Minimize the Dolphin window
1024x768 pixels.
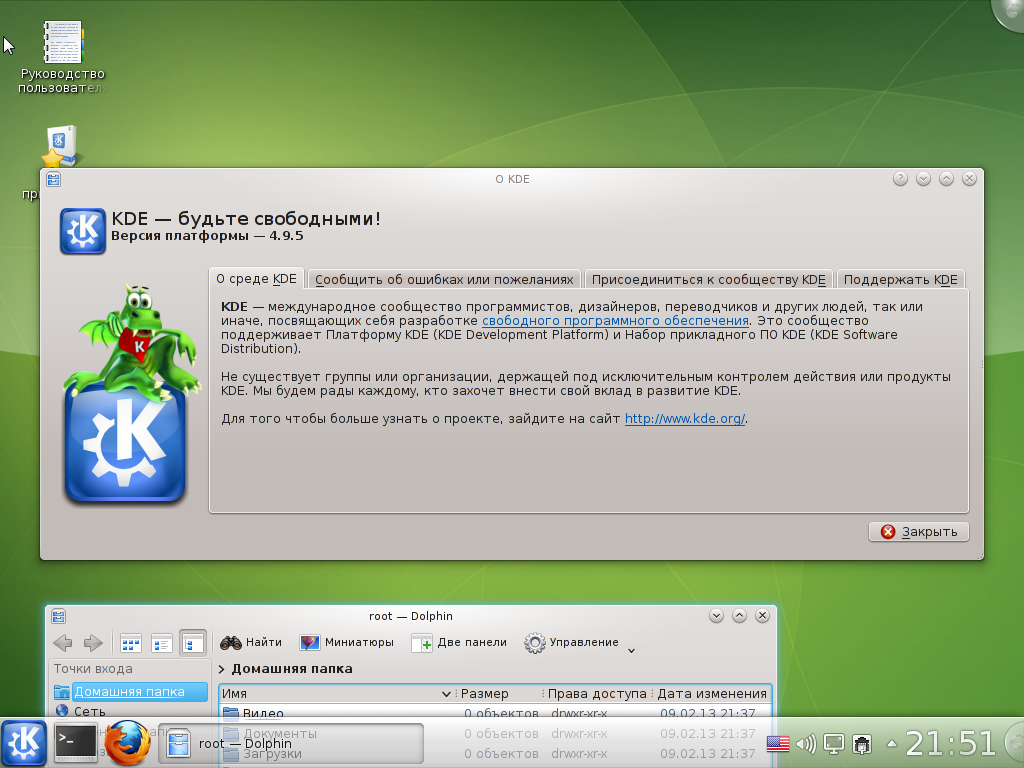tap(716, 615)
